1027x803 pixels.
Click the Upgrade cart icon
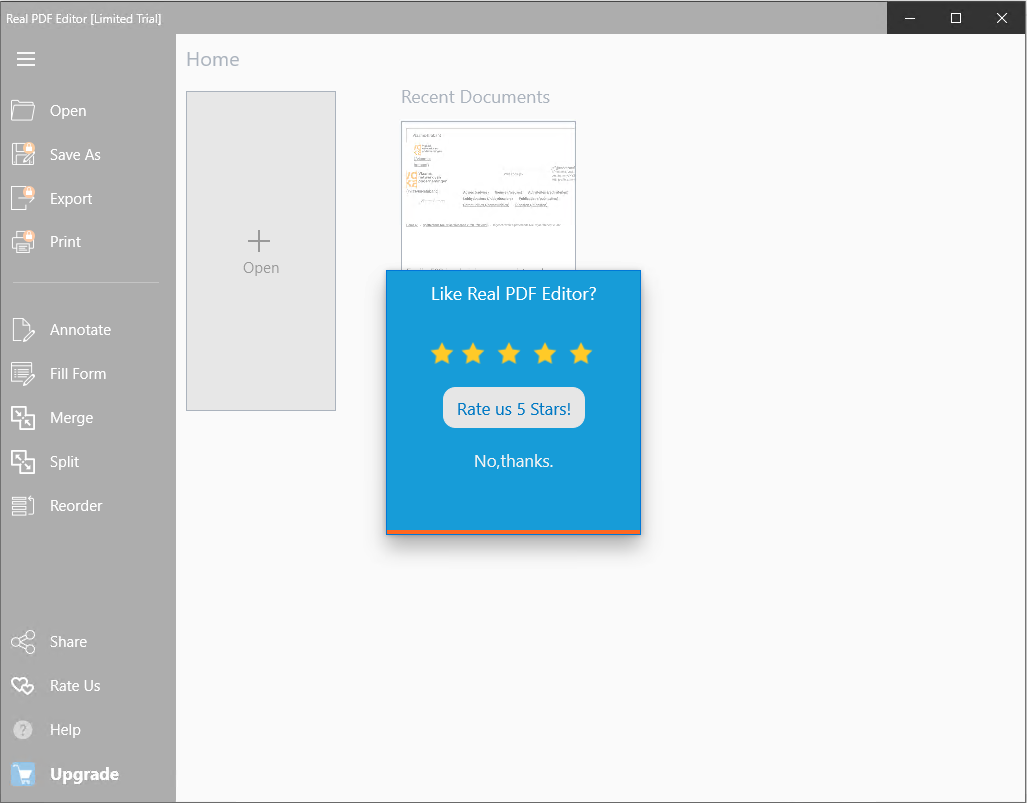[x=22, y=773]
